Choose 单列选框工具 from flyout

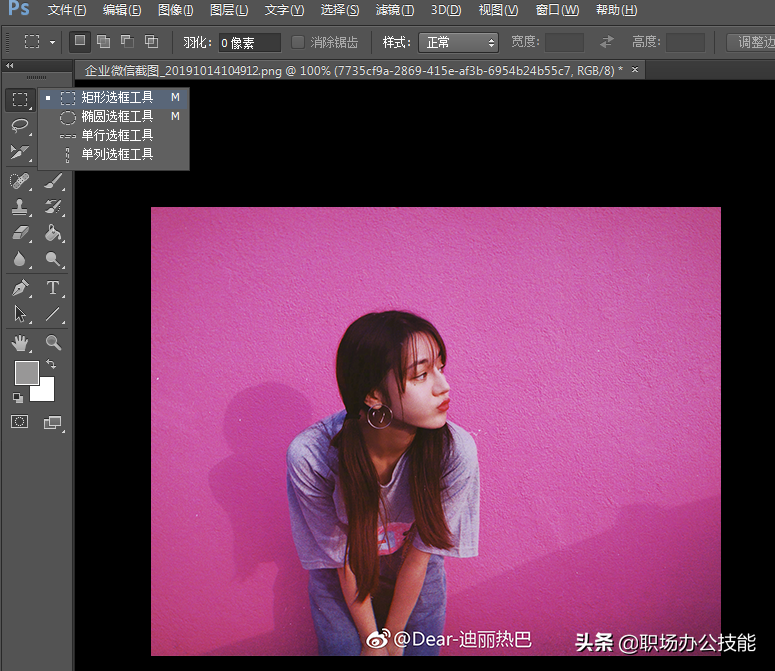coord(114,154)
